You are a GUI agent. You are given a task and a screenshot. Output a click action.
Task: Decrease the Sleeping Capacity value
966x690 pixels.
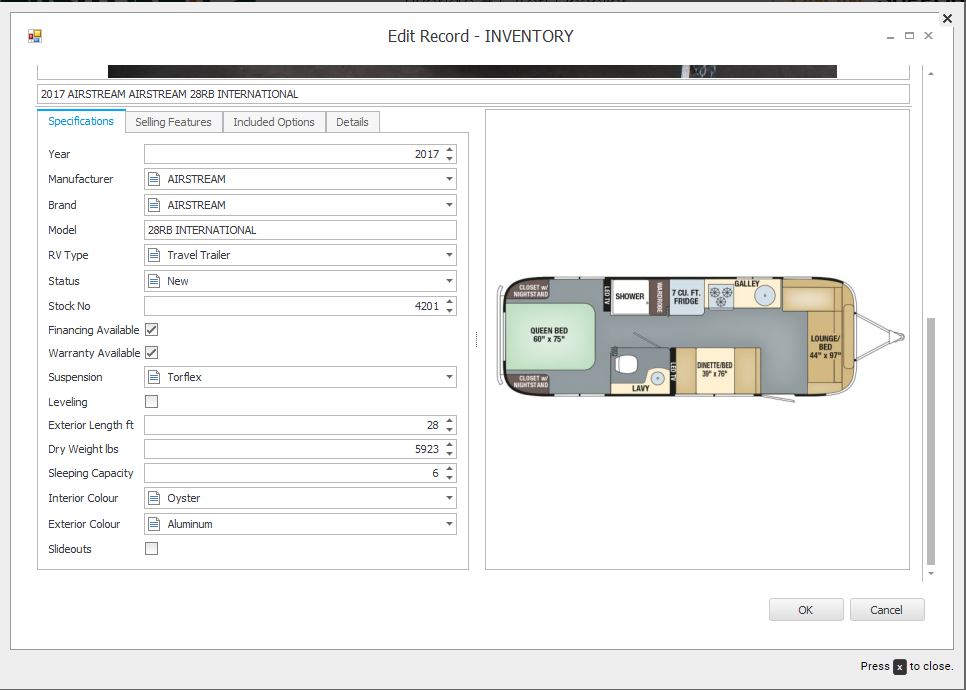coord(450,477)
